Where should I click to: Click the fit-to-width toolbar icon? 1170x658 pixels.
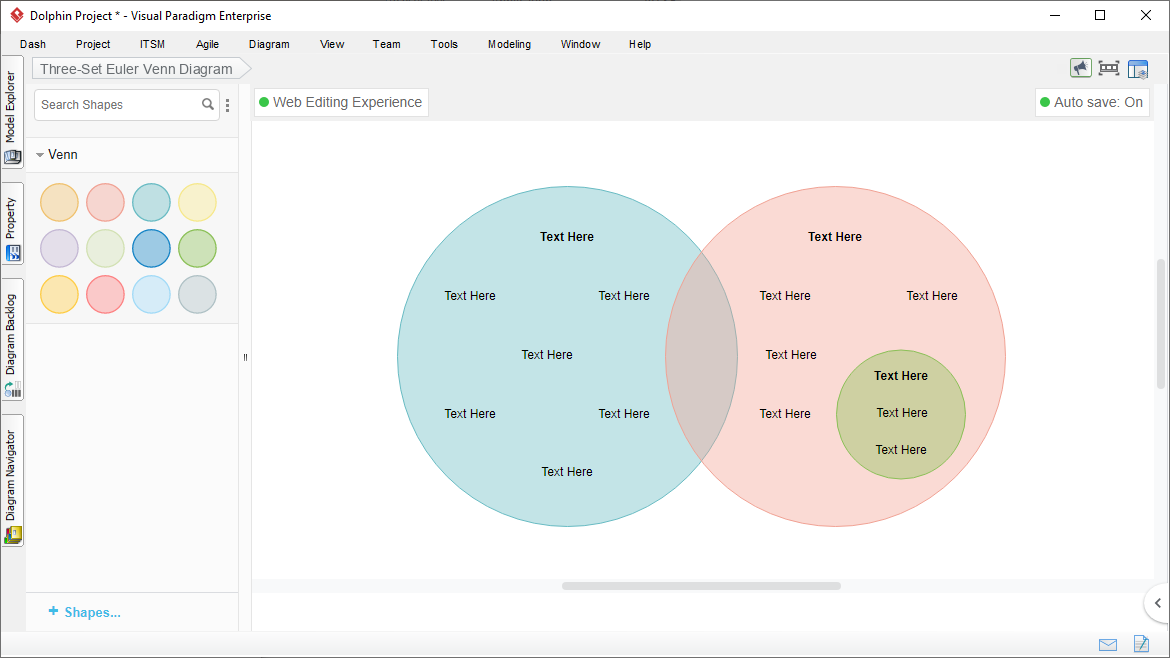[x=1109, y=69]
